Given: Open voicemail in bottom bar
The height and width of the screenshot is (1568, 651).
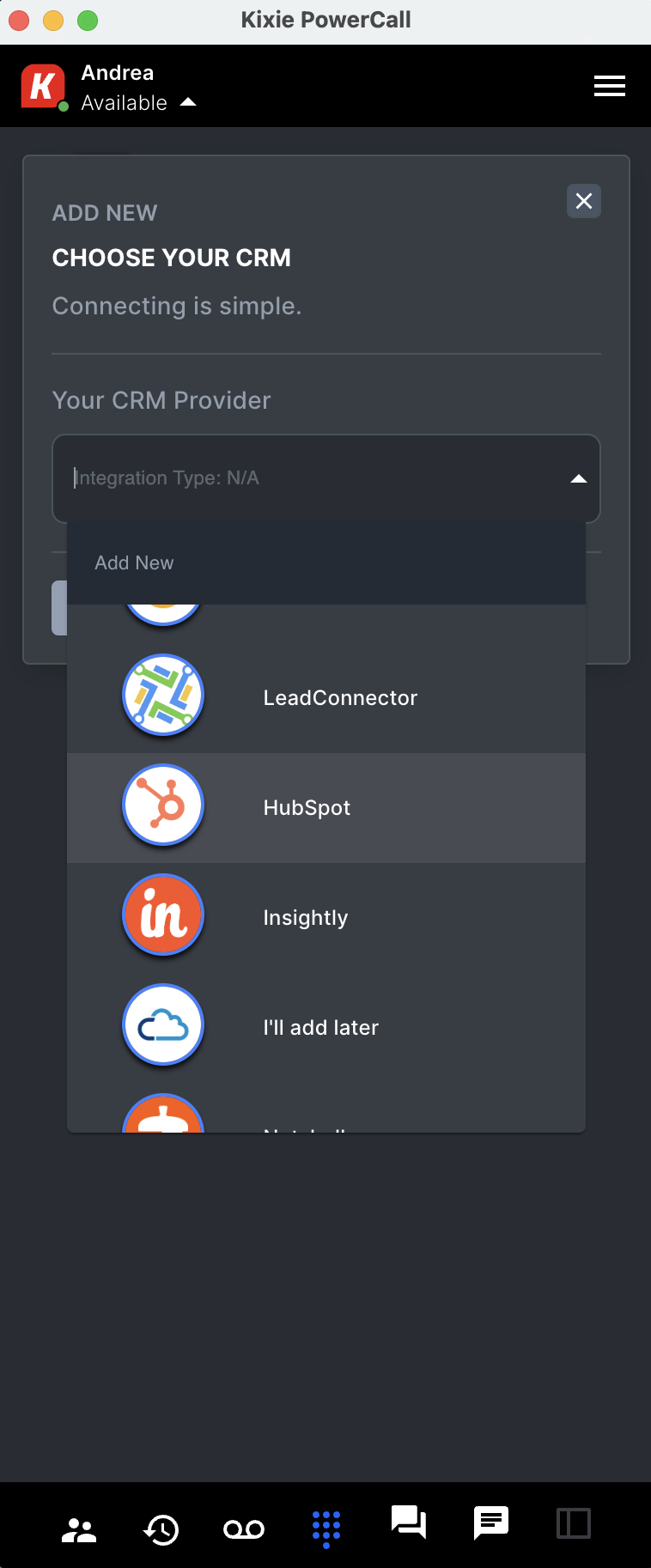Looking at the screenshot, I should point(244,1529).
